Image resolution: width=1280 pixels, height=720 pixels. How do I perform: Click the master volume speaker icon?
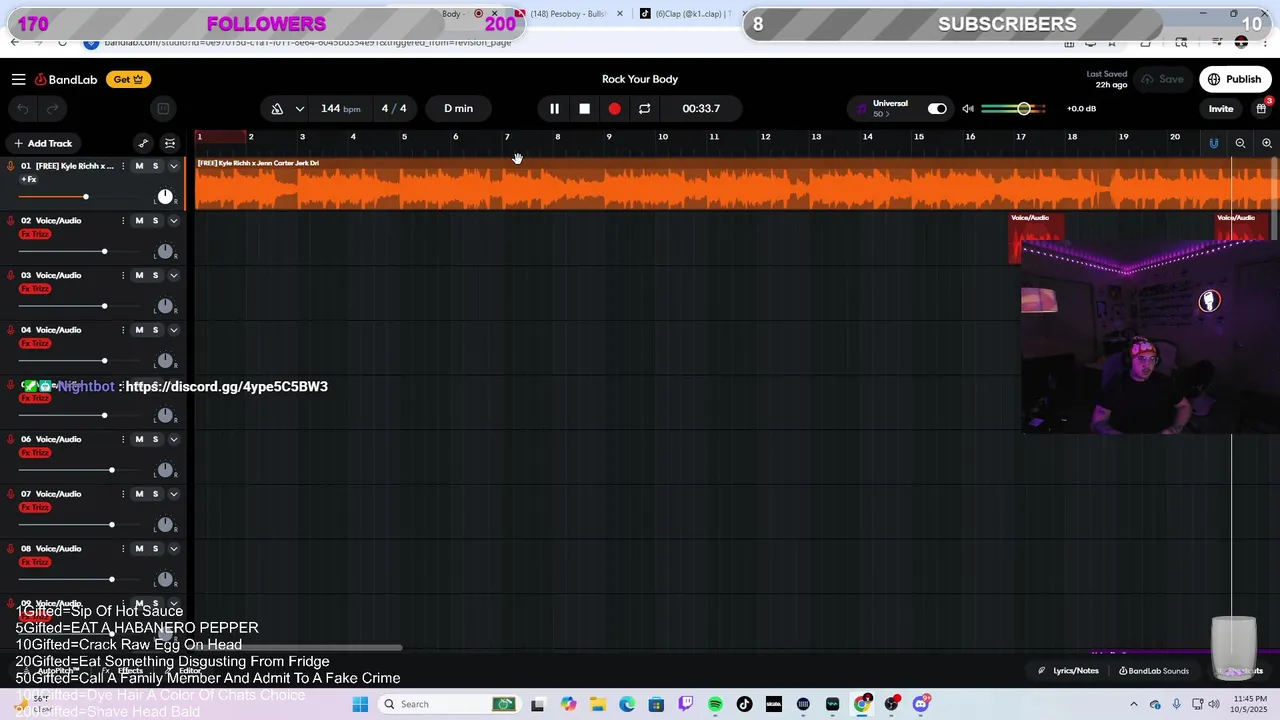(968, 108)
